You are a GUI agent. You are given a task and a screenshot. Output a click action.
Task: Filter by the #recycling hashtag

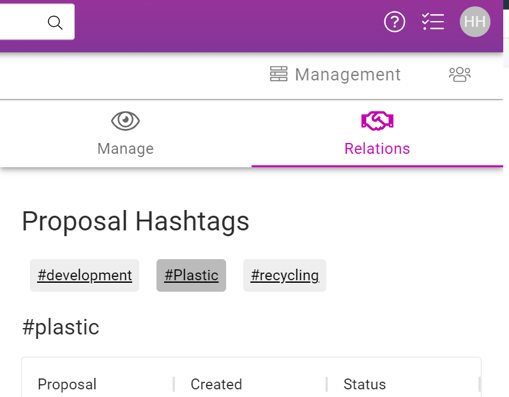pos(285,275)
